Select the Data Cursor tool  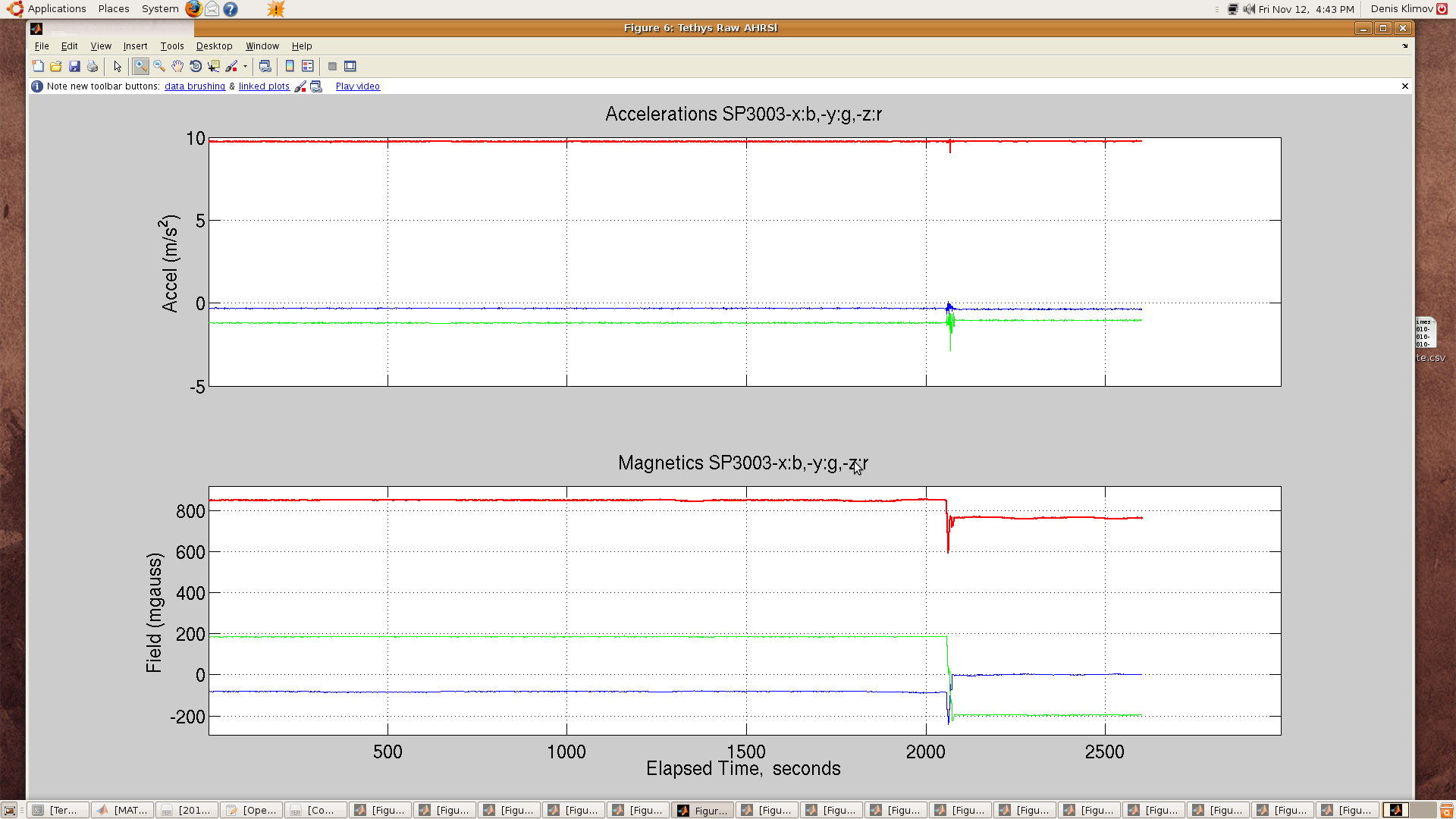(x=214, y=67)
